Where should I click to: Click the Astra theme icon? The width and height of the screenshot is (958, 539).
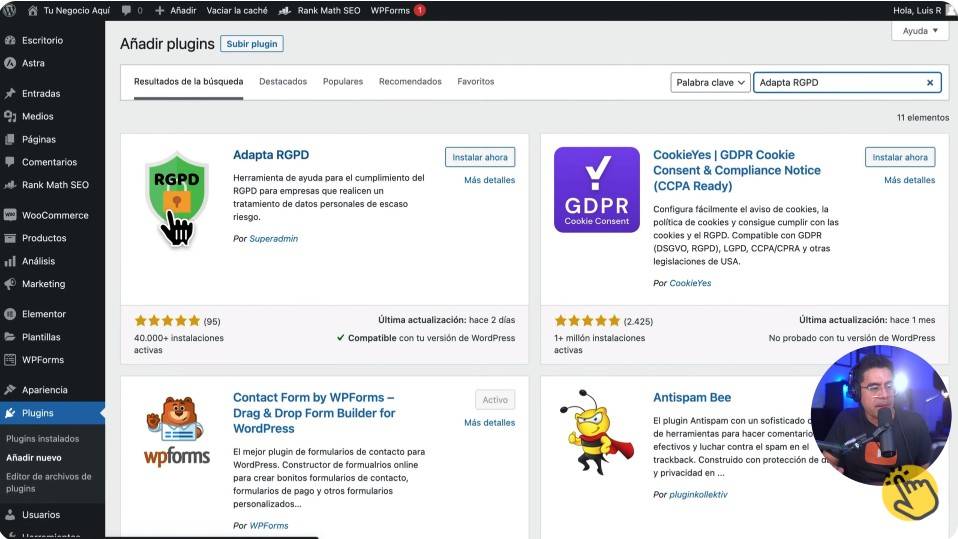tap(10, 63)
